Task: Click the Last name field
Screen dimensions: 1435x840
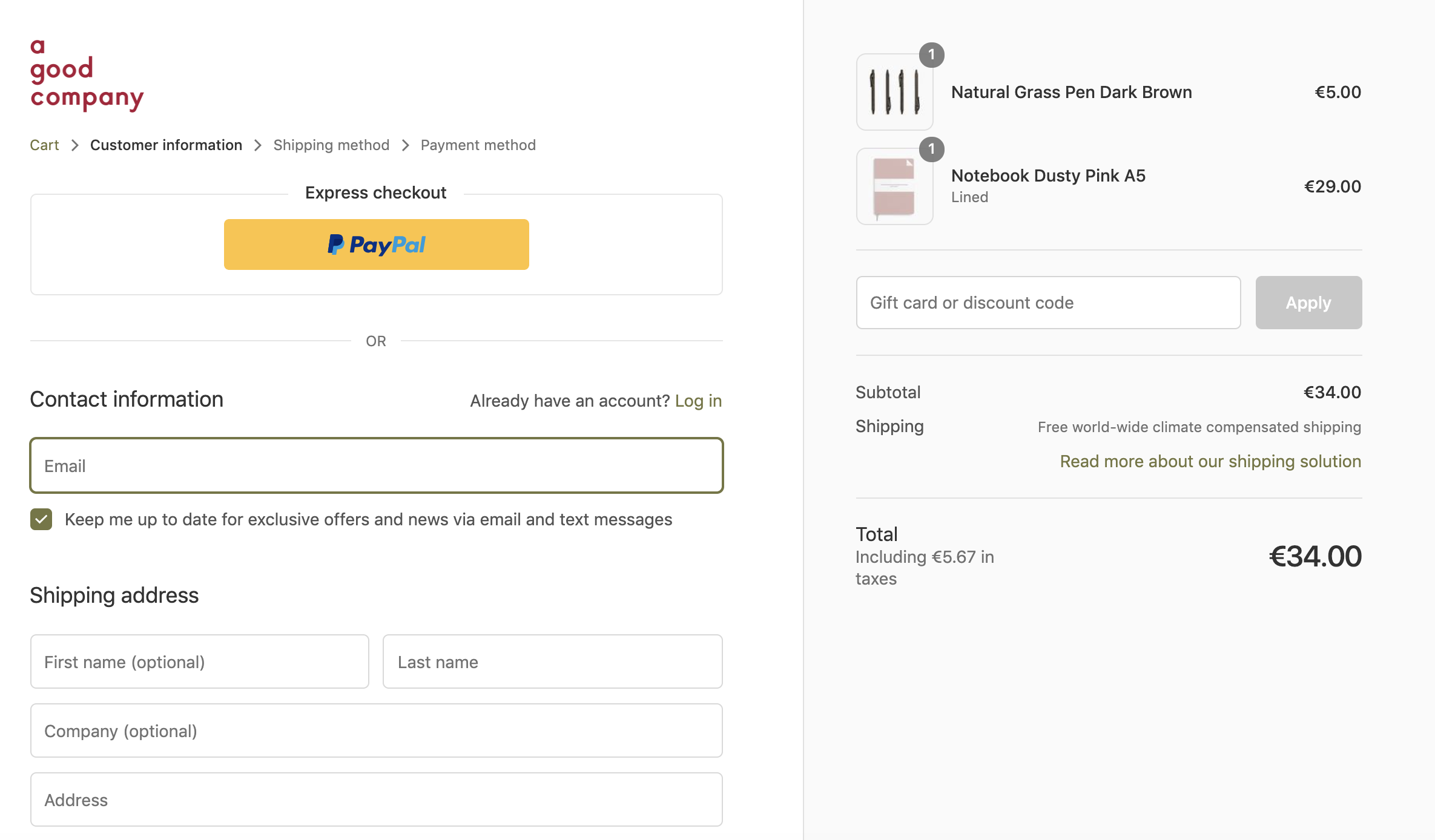Action: [553, 661]
